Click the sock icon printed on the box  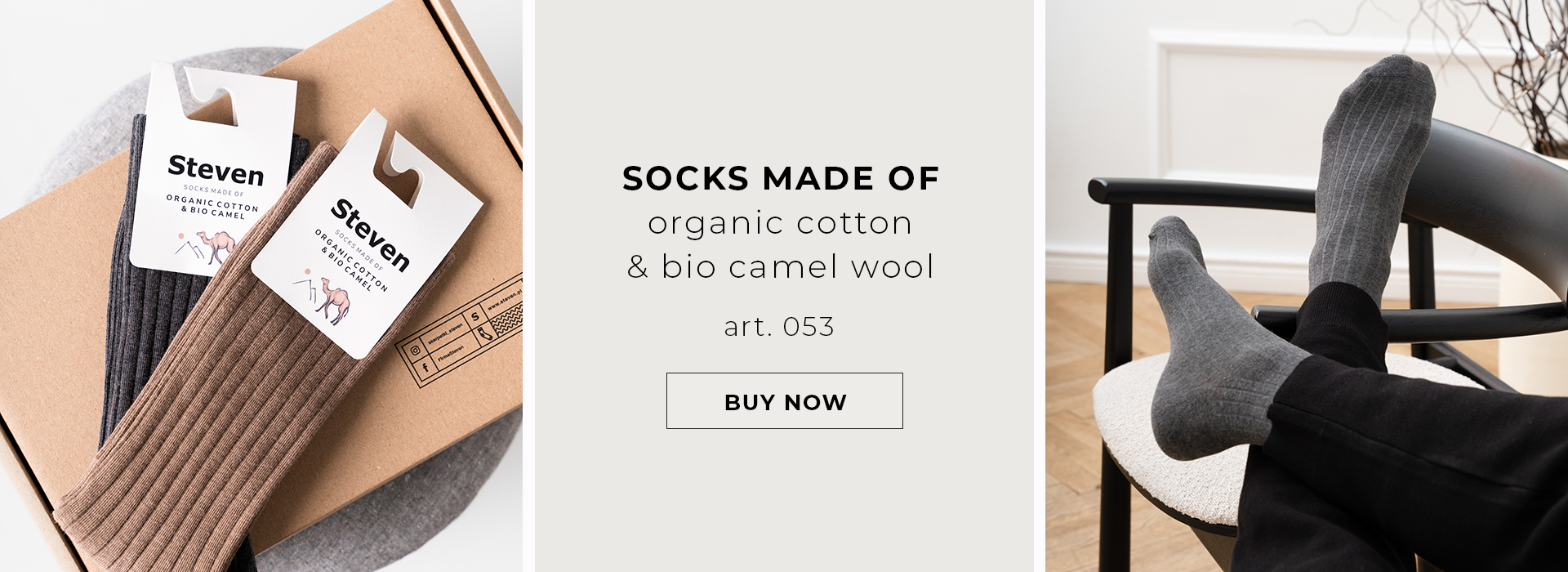pos(485,334)
